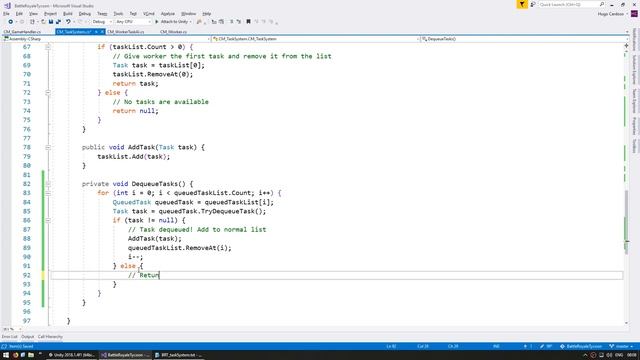Screen dimensions: 640x360
Task: Open the Debug configuration dropdown
Action: tap(102, 22)
